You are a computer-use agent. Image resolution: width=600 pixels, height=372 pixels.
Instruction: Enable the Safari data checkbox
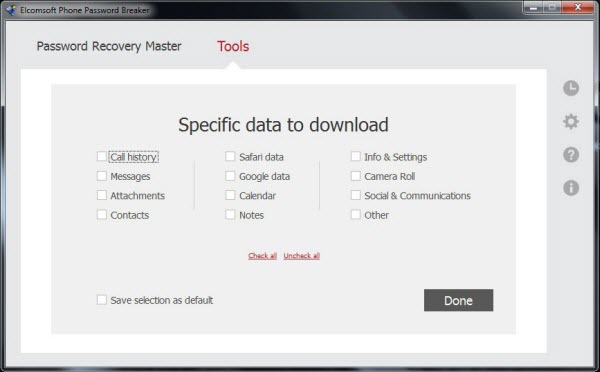[230, 156]
